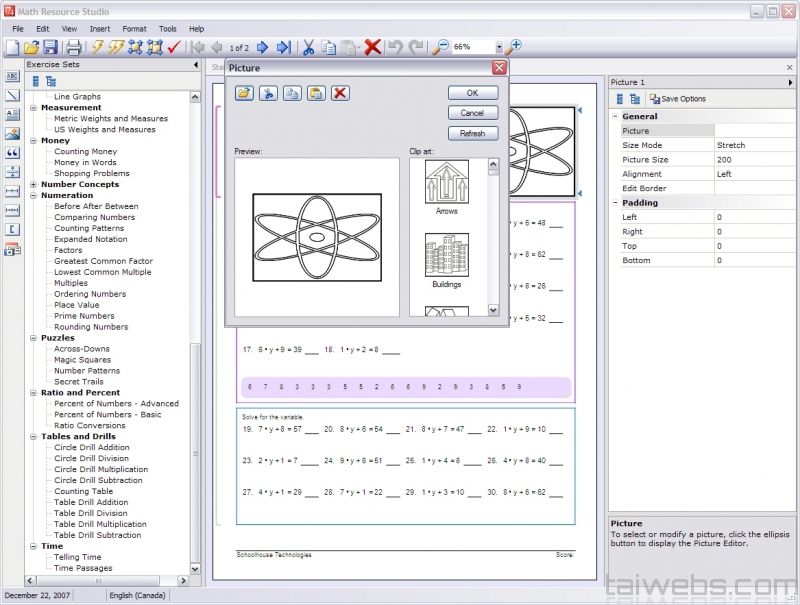
Task: Click the open folder icon in Picture dialog
Action: (x=244, y=93)
